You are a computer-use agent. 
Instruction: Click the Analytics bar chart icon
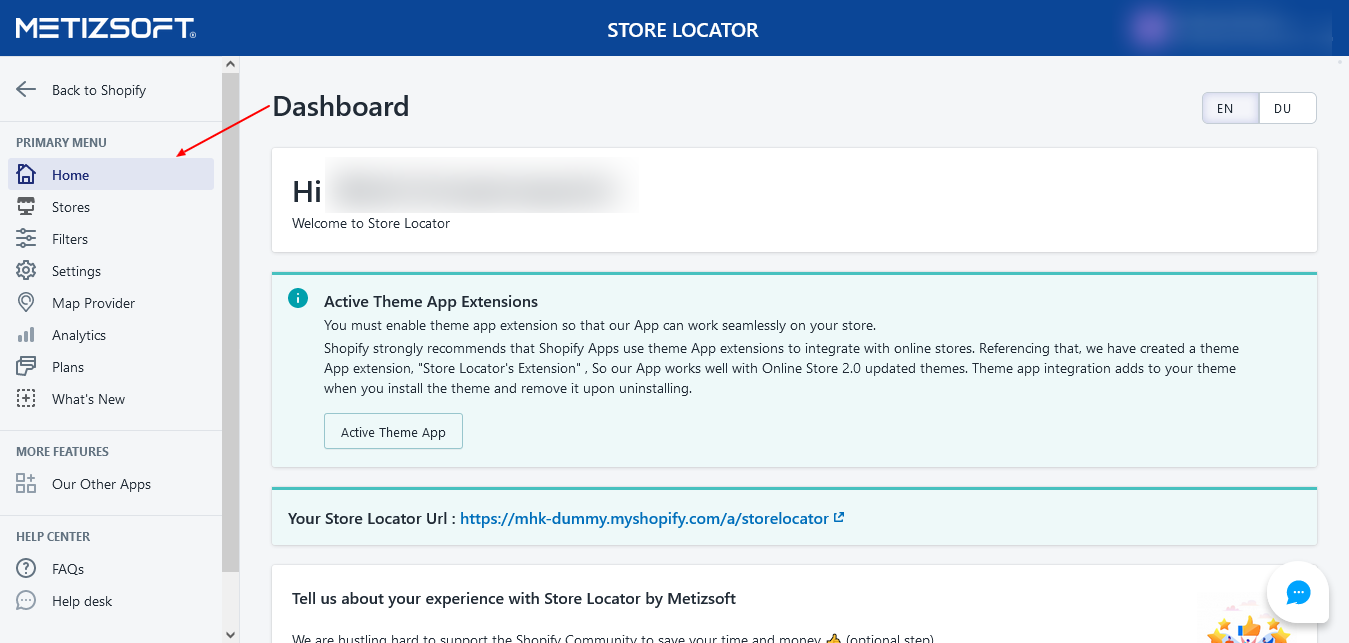point(26,335)
